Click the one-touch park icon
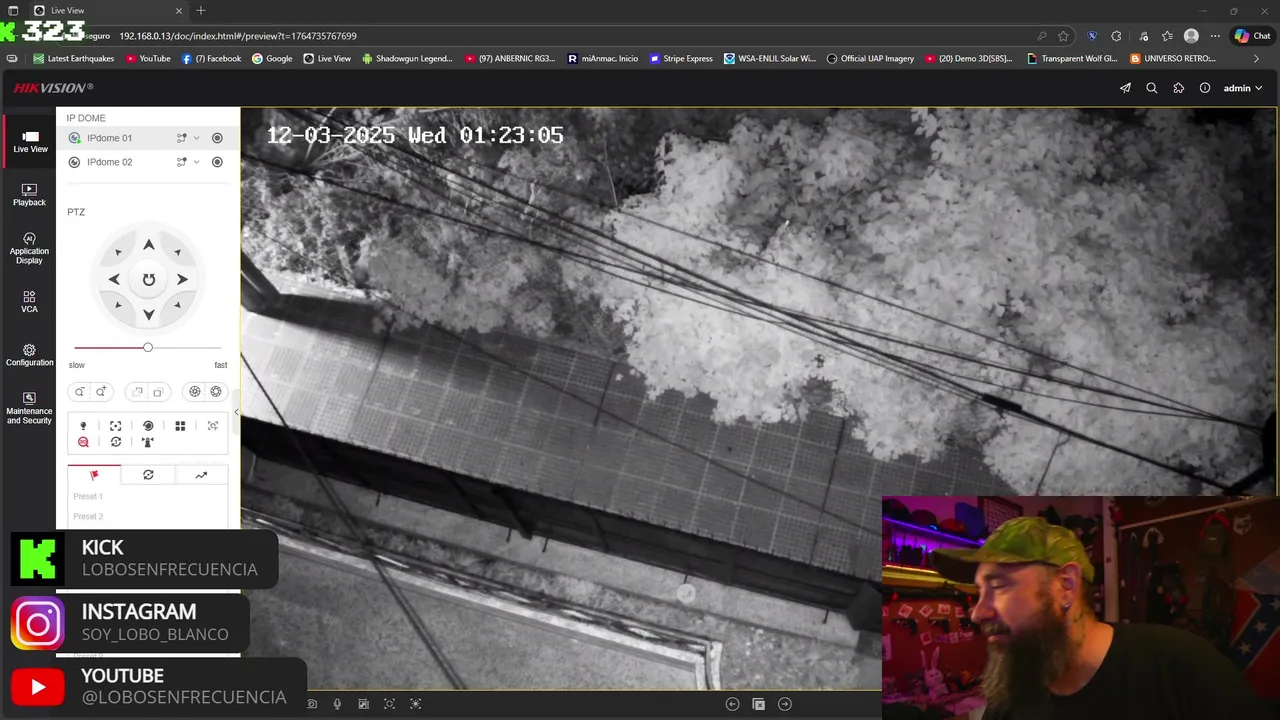Image resolution: width=1280 pixels, height=720 pixels. coord(148,442)
